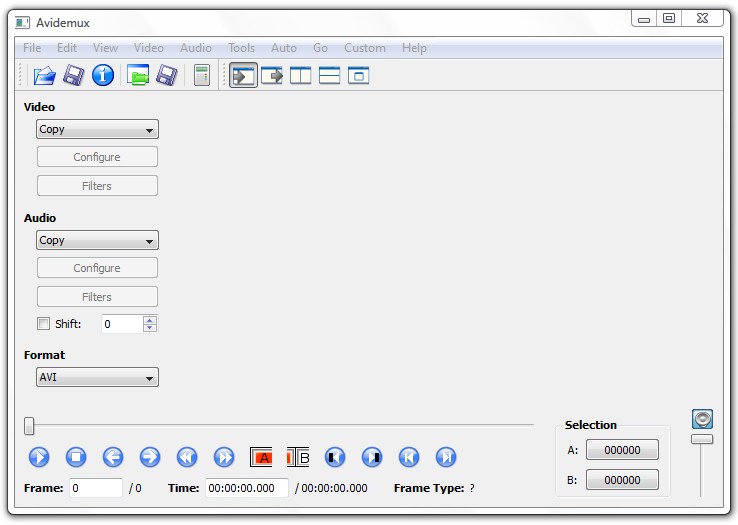Click the Audio Configure button
Image resolution: width=738 pixels, height=525 pixels.
pos(97,268)
